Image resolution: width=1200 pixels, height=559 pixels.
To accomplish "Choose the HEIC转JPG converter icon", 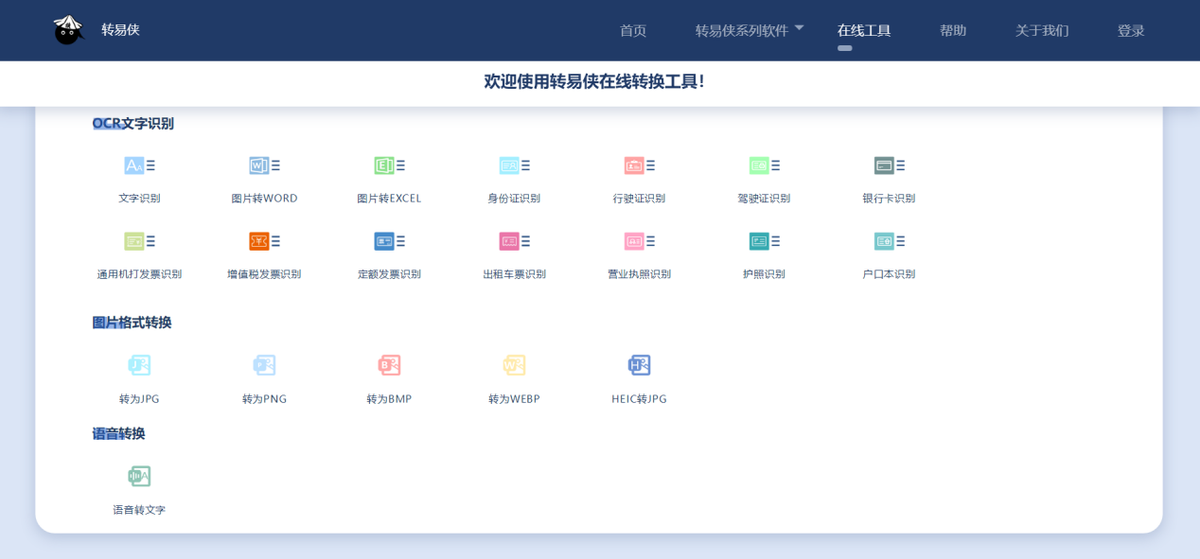I will click(639, 365).
